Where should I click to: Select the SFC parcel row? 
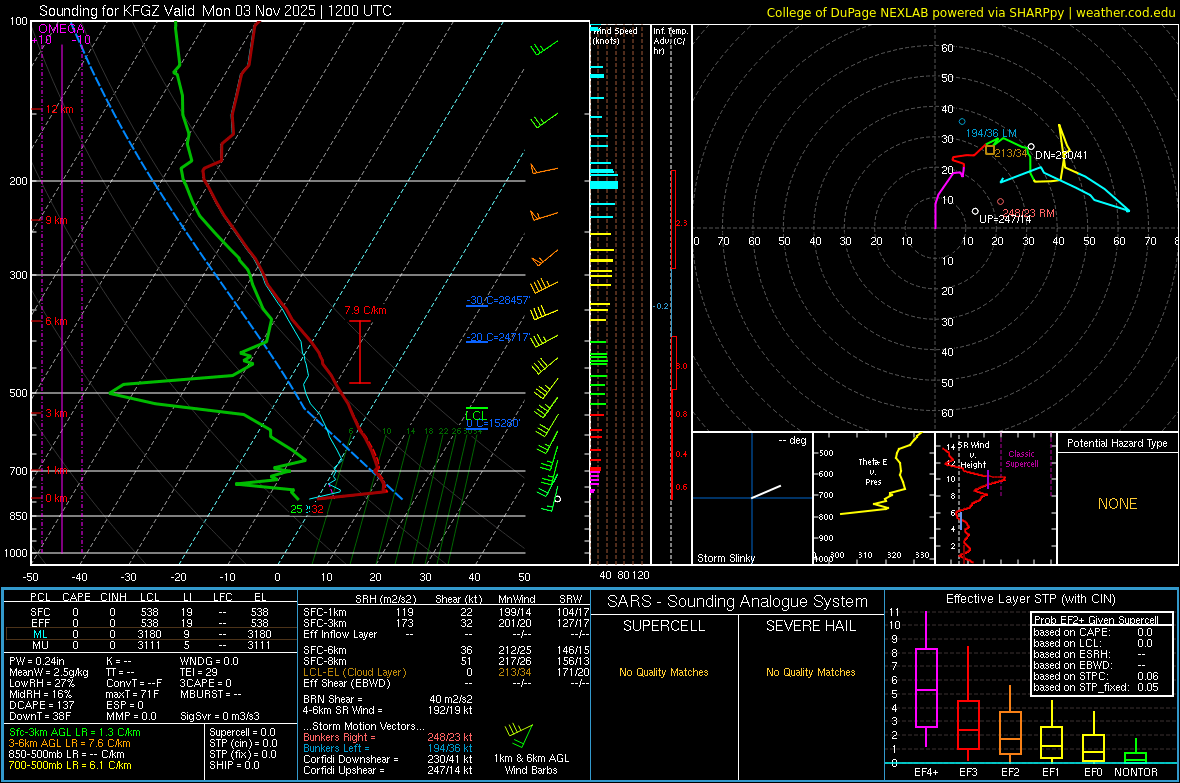coord(151,612)
